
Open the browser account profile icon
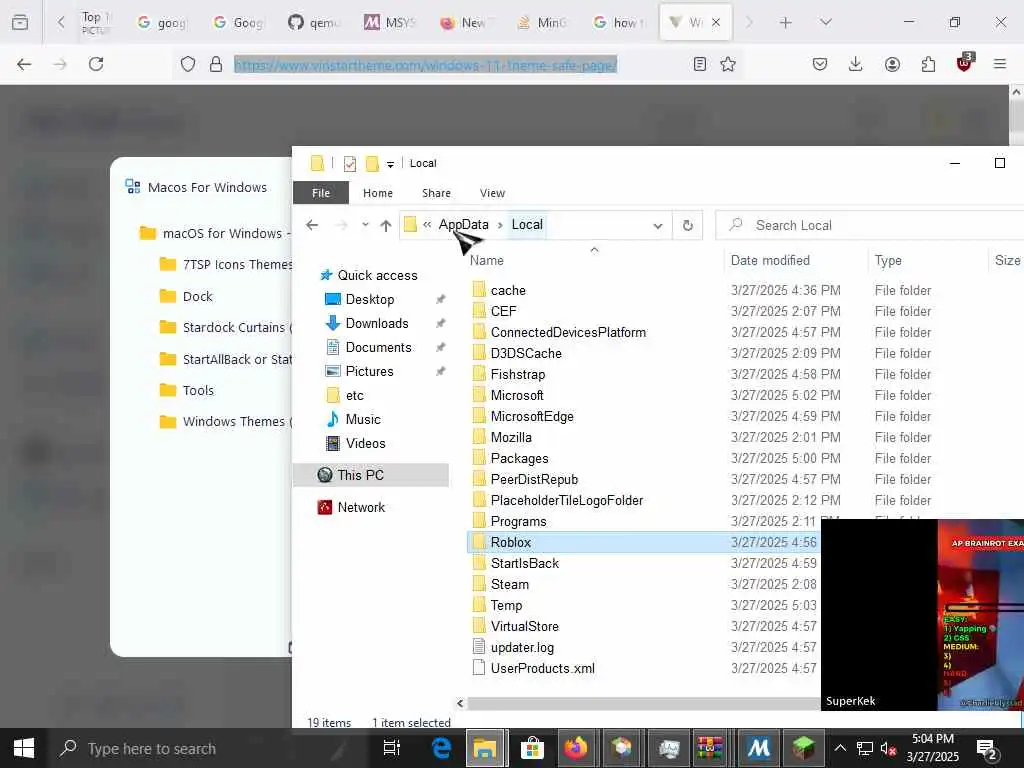coord(892,64)
